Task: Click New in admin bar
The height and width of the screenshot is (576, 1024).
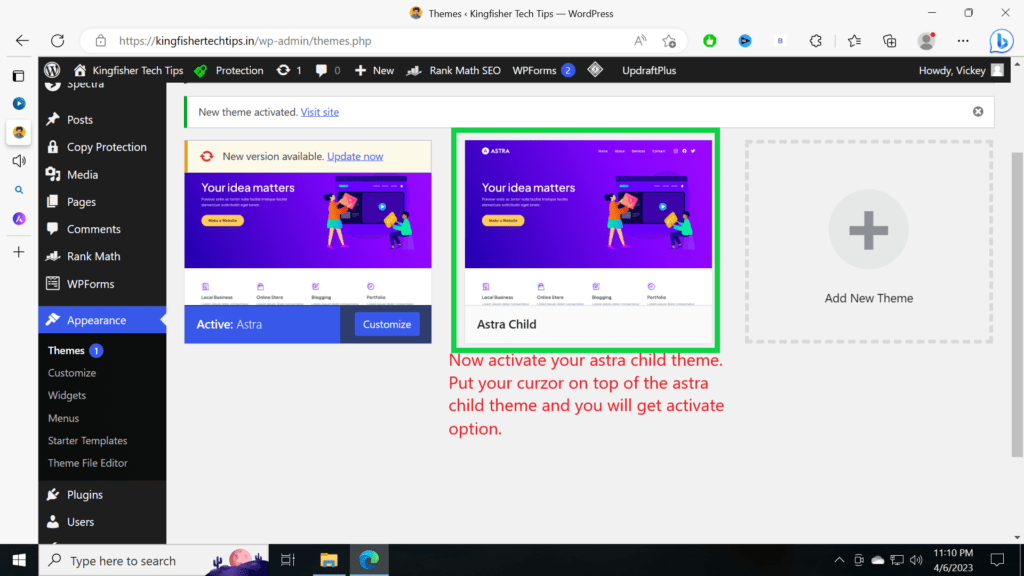Action: 374,70
